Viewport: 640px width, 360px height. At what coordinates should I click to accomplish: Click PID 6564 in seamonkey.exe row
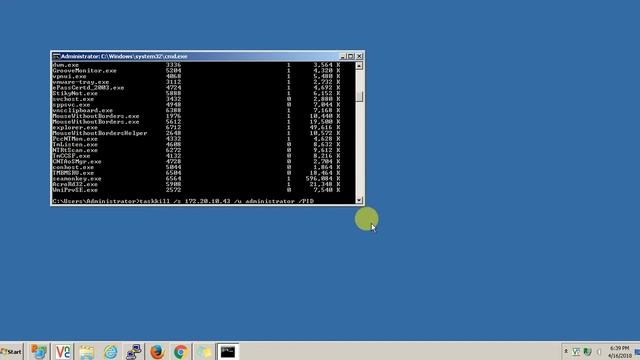click(173, 179)
